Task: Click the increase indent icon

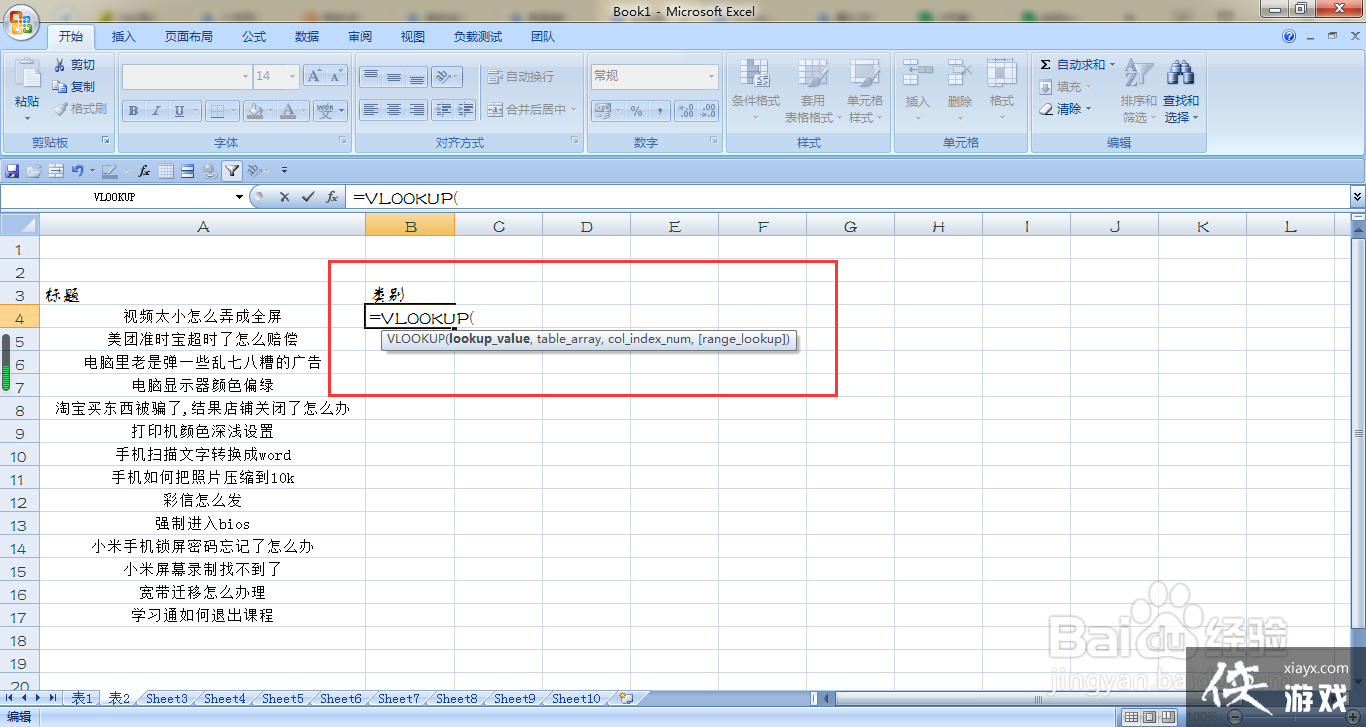Action: (466, 110)
